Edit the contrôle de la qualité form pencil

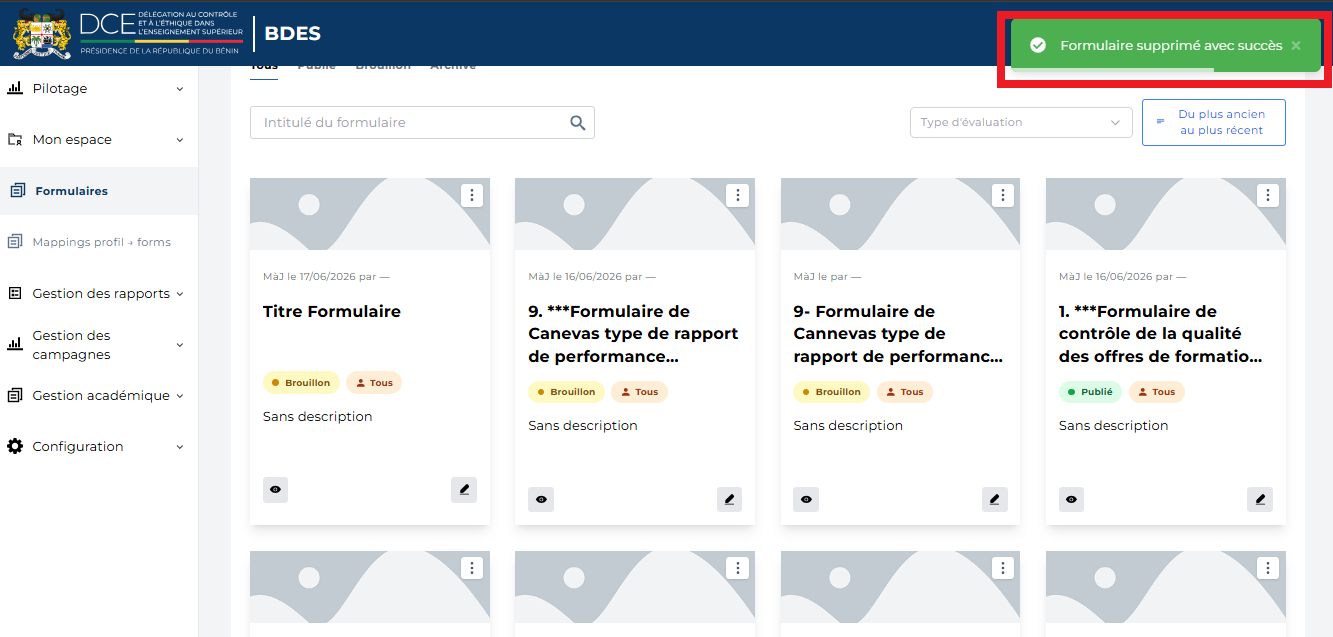click(1260, 499)
